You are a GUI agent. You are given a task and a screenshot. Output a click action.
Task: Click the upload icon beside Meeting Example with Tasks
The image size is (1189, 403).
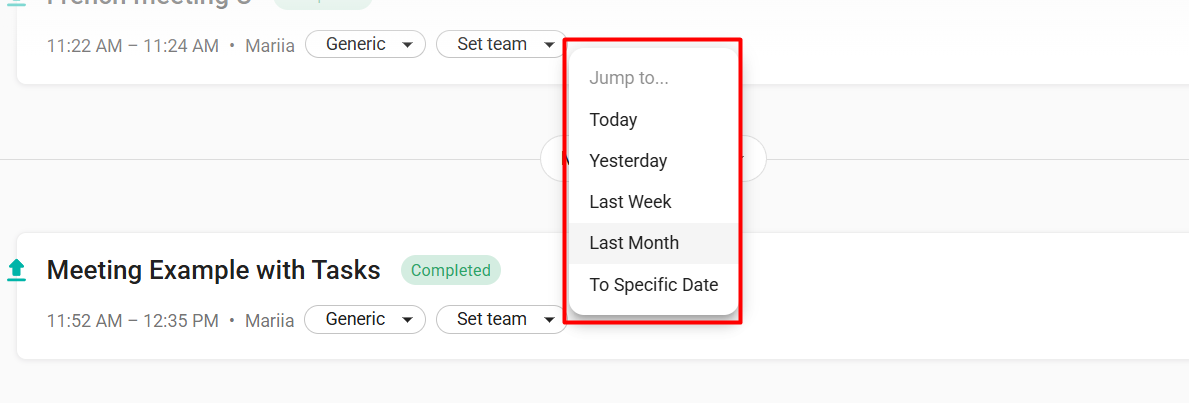[17, 270]
